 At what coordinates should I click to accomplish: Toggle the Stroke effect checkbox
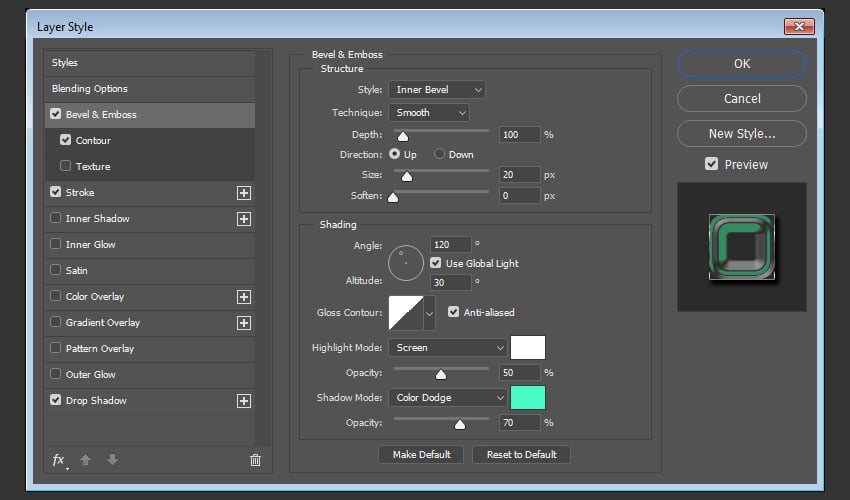(x=55, y=192)
